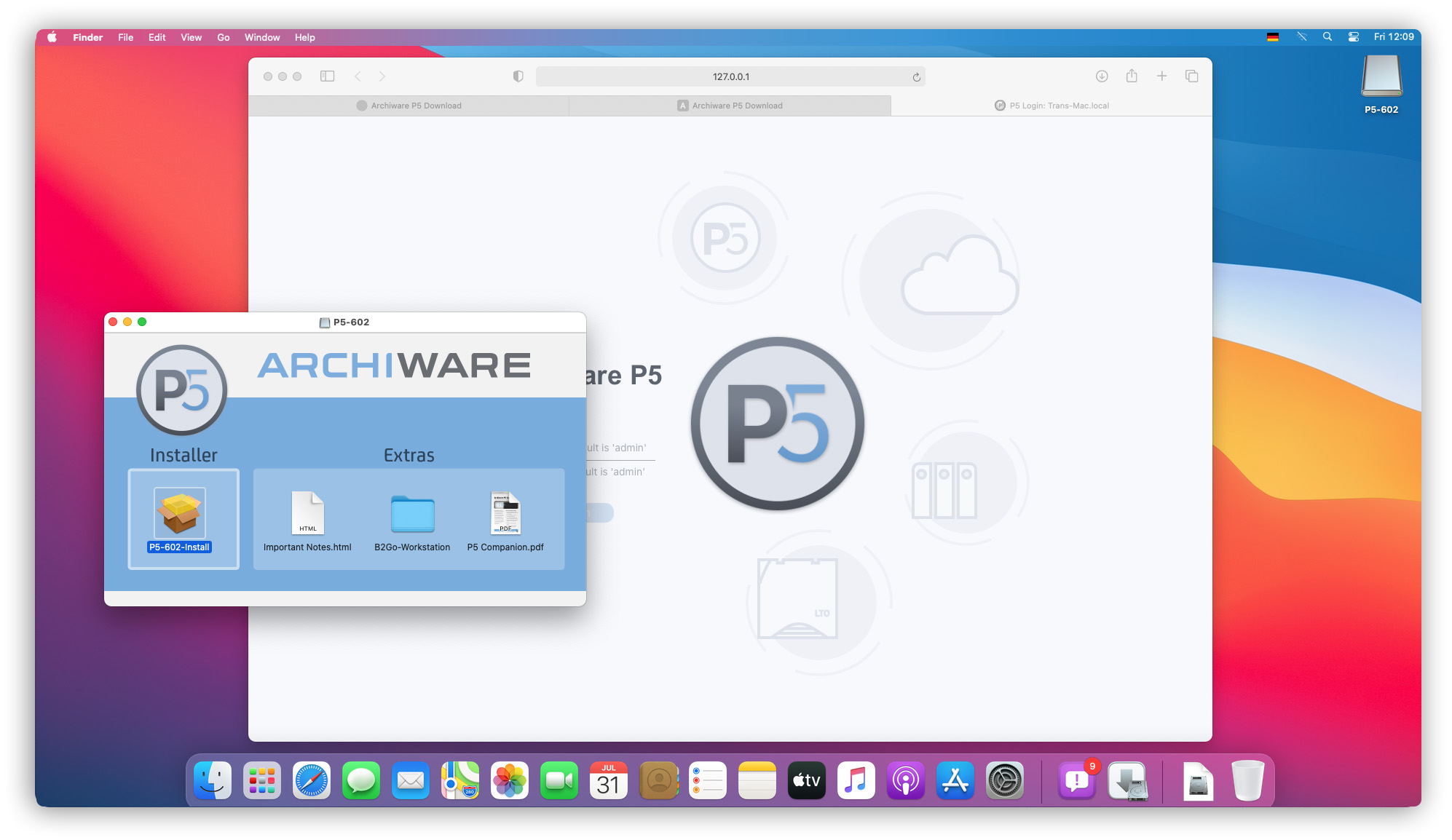Click the P5-602 disk icon on the desktop
This screenshot has width=1452, height=840.
[1381, 85]
